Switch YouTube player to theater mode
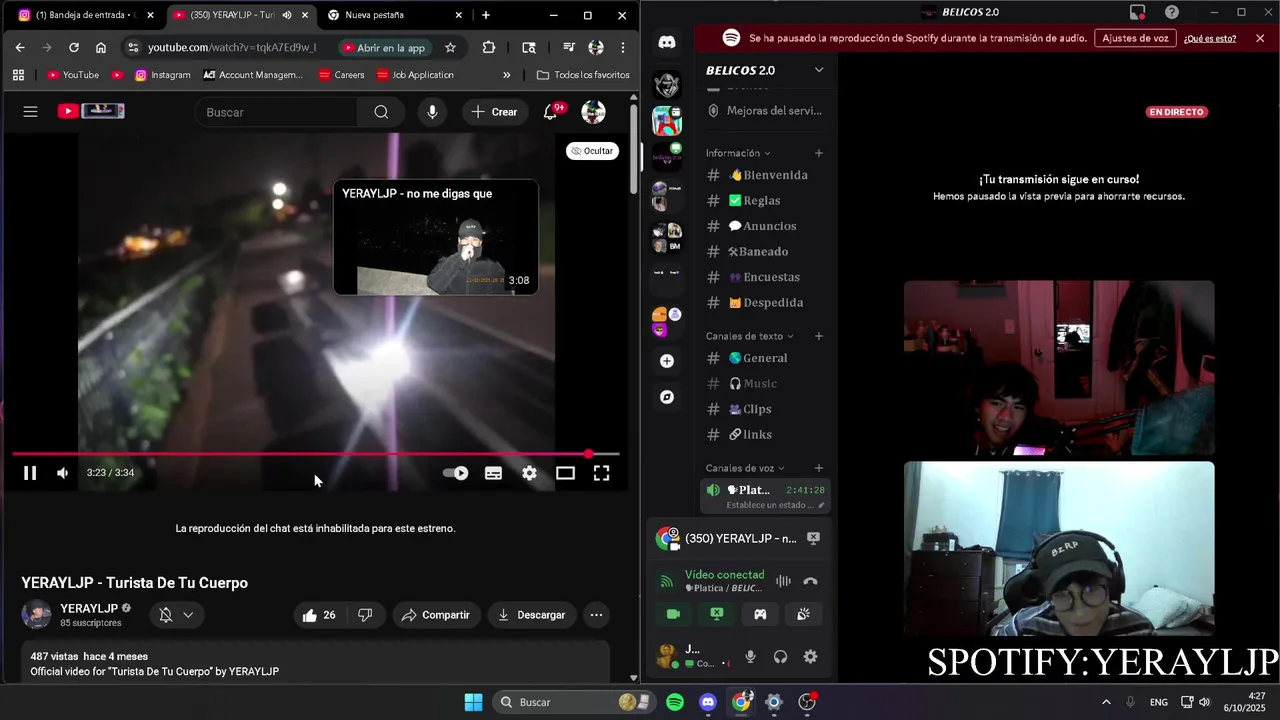 point(565,473)
